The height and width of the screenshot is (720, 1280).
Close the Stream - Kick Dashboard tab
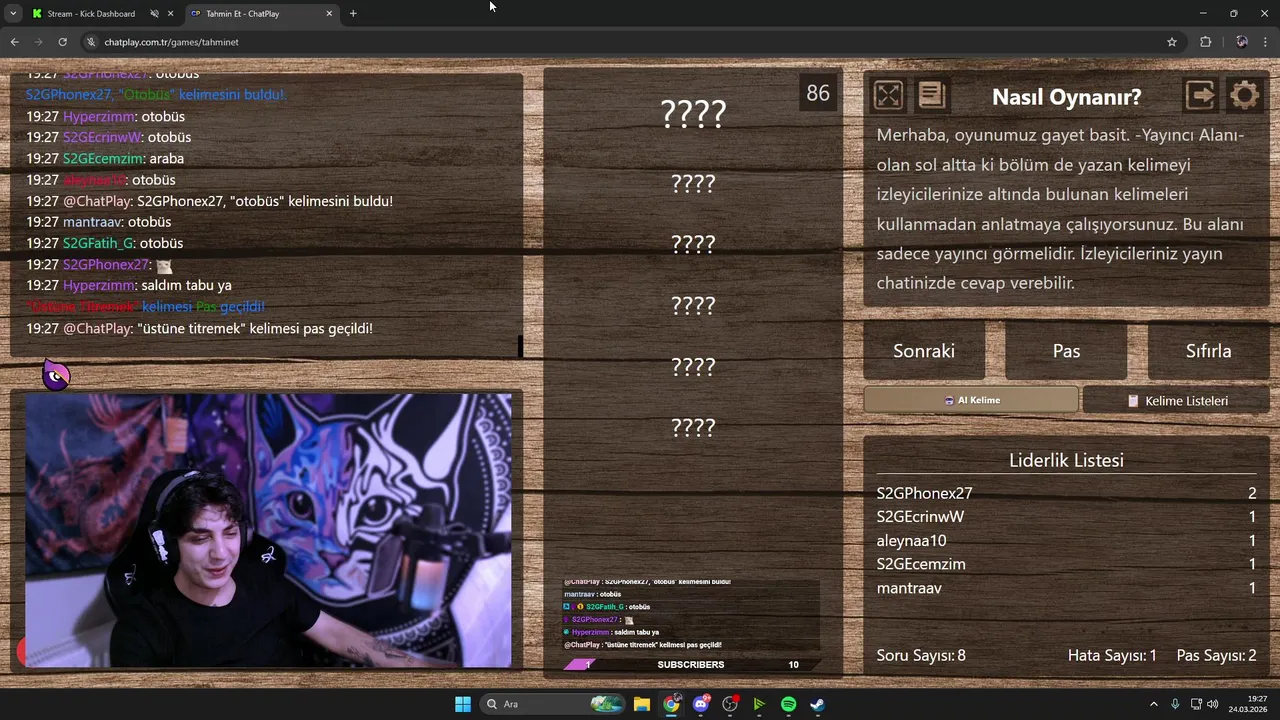click(x=171, y=14)
